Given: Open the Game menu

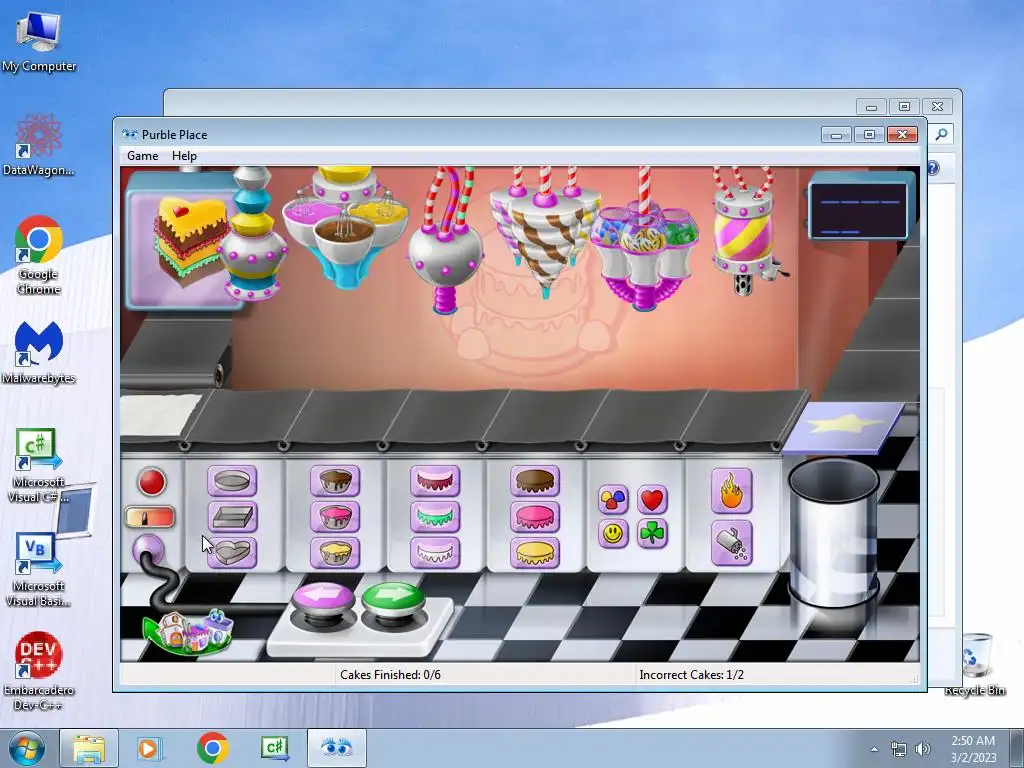Looking at the screenshot, I should pos(142,155).
